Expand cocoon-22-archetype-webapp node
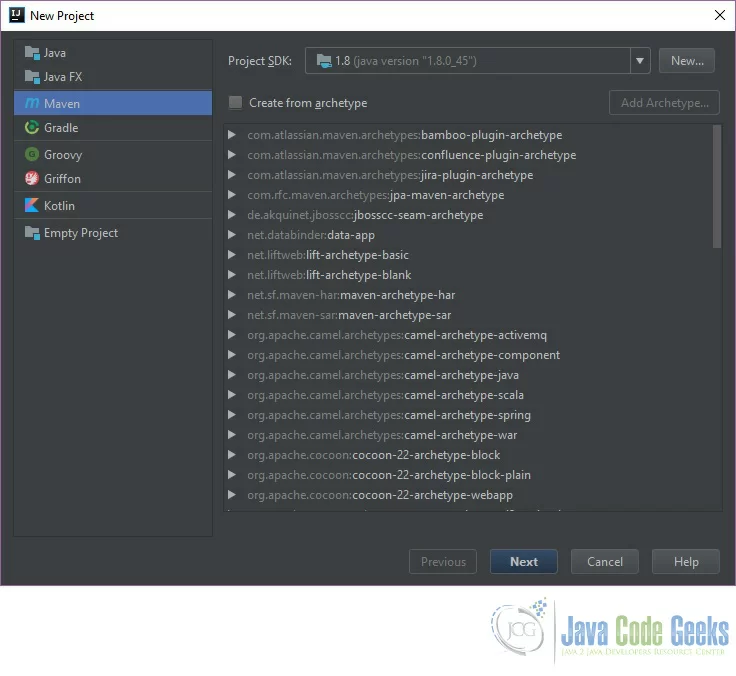The height and width of the screenshot is (676, 736). click(x=232, y=495)
